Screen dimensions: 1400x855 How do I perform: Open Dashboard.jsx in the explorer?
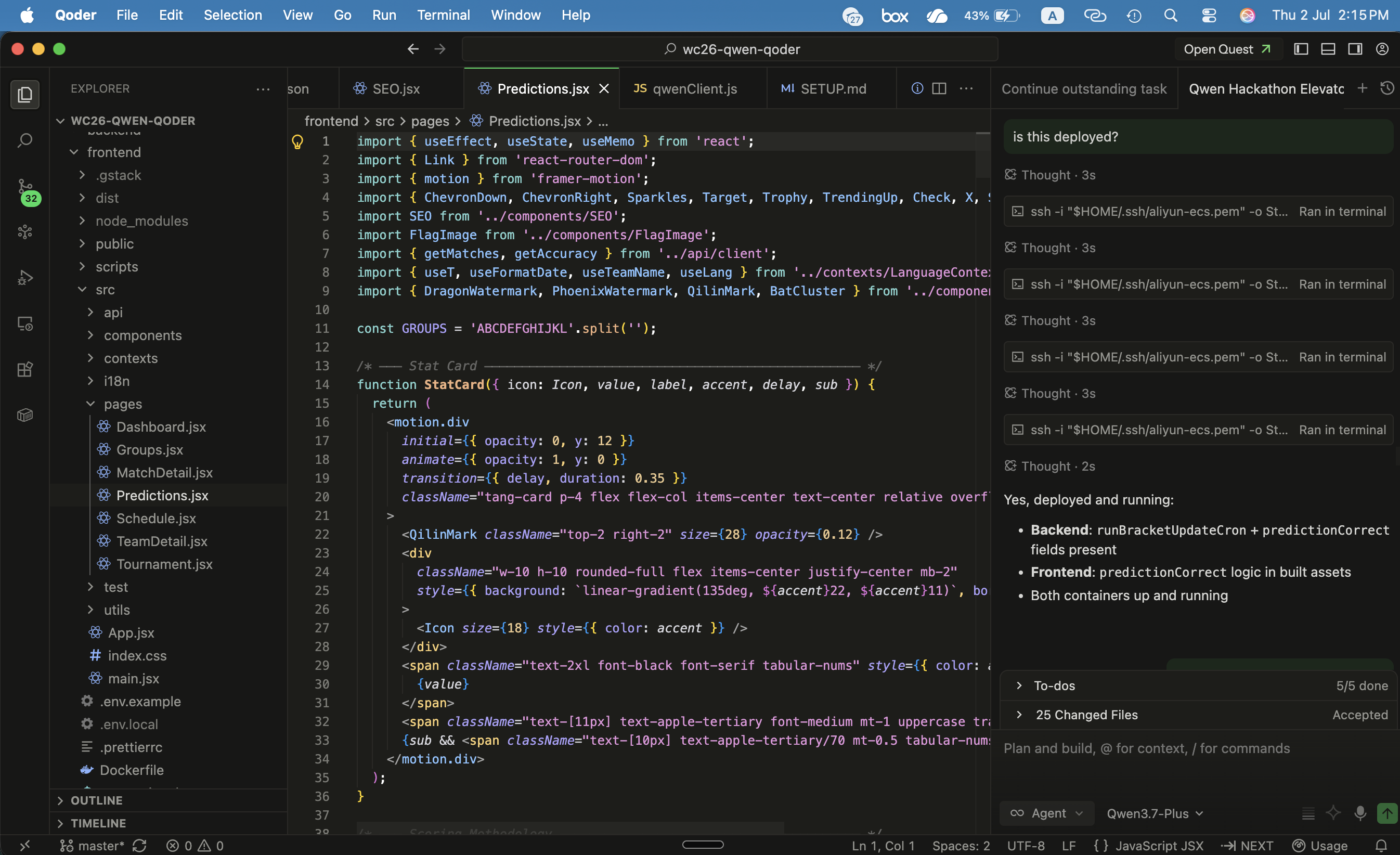(161, 426)
